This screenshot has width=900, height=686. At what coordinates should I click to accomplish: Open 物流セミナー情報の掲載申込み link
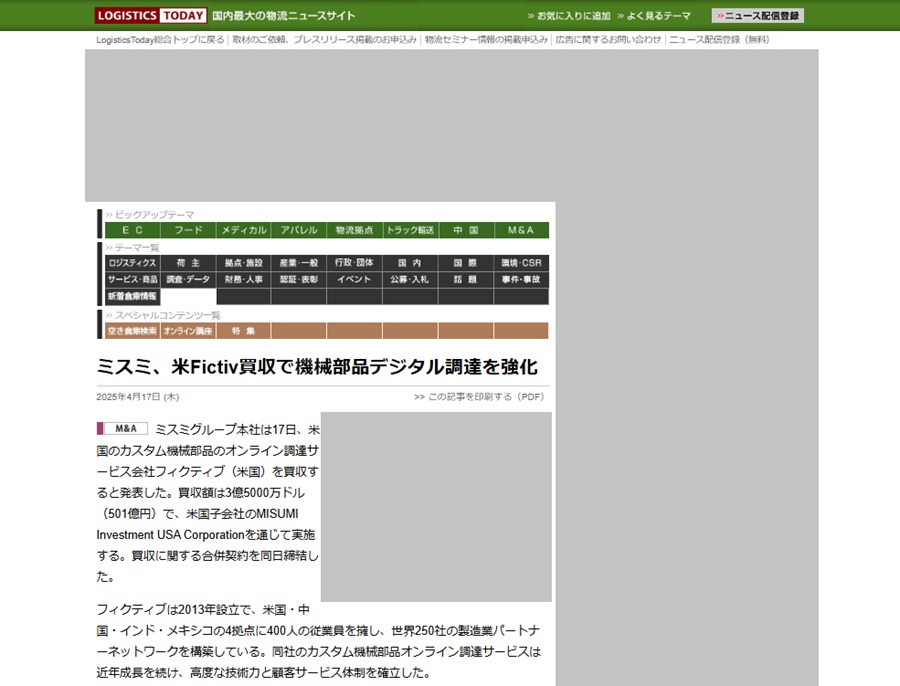[486, 40]
